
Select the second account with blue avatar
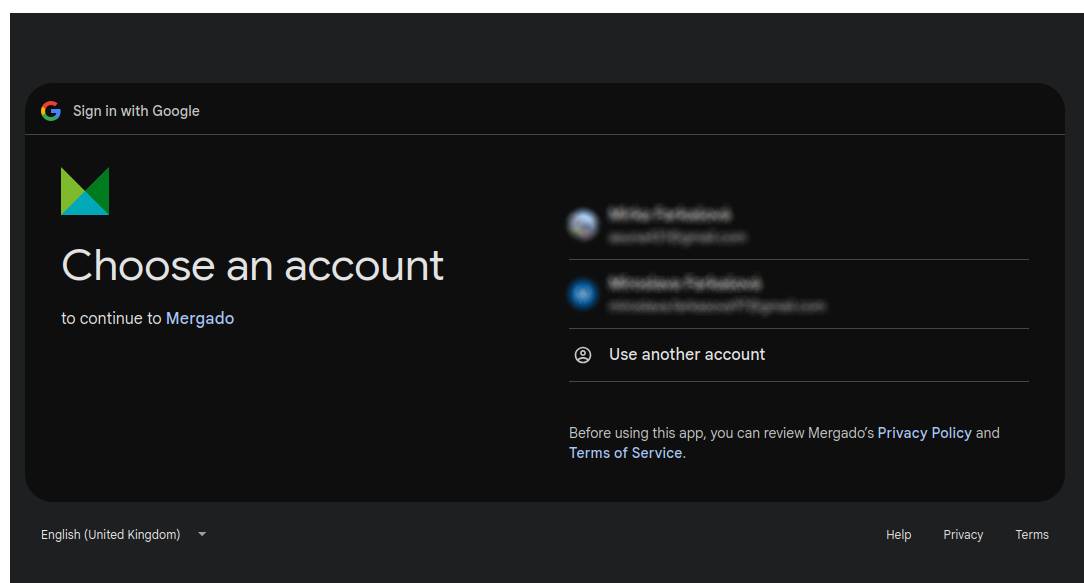(798, 294)
